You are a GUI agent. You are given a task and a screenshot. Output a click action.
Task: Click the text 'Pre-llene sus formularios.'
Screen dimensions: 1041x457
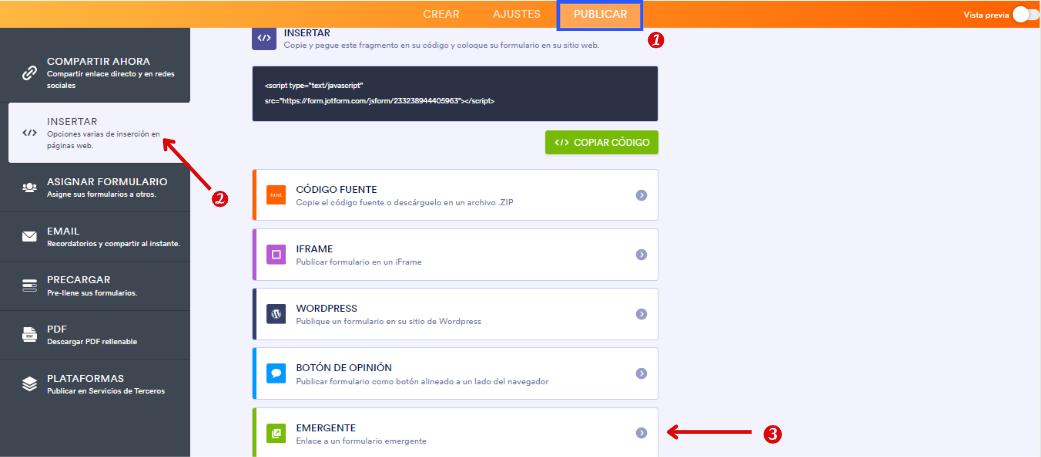tap(92, 293)
